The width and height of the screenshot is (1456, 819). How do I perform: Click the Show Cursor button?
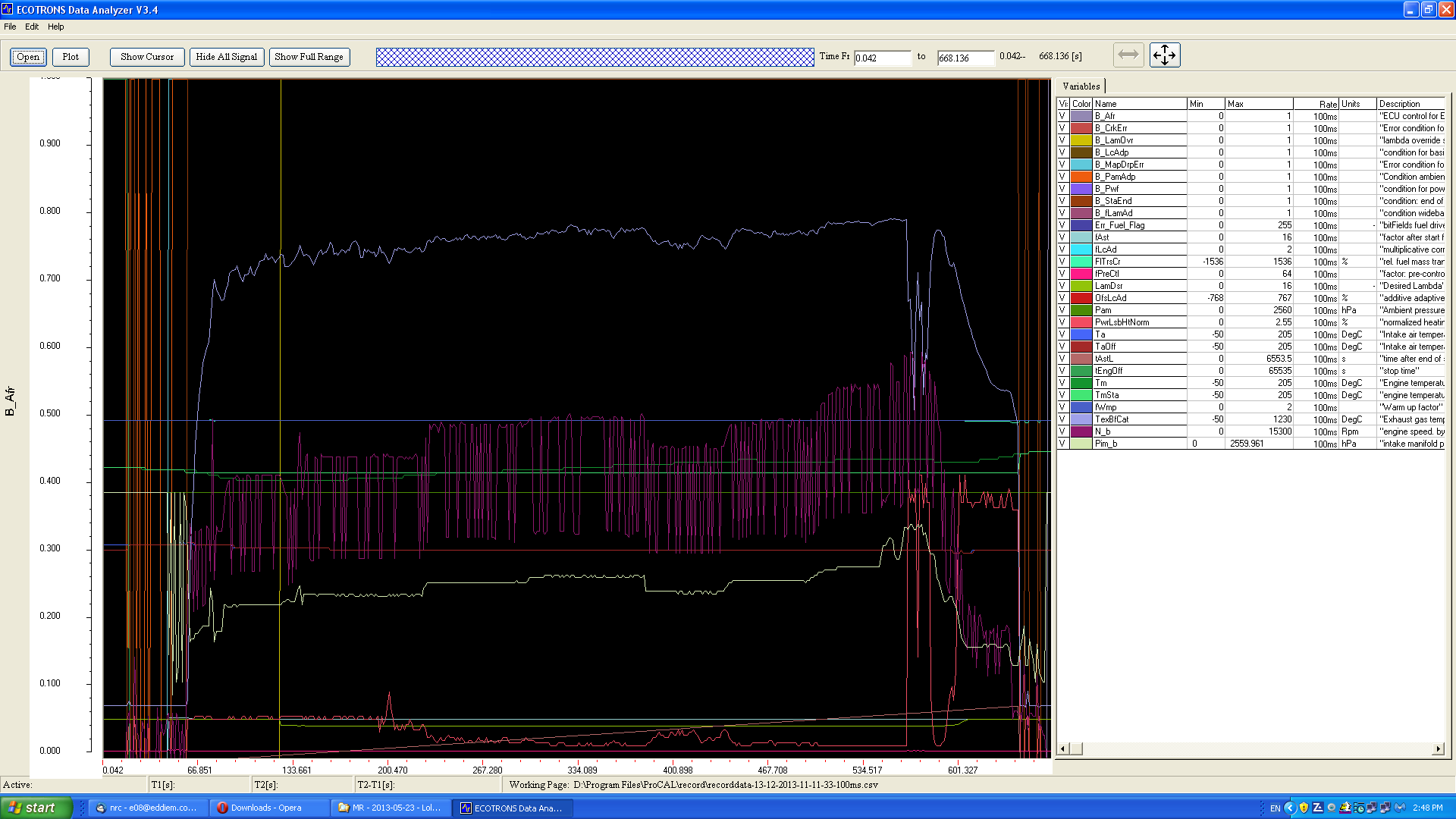pos(147,57)
